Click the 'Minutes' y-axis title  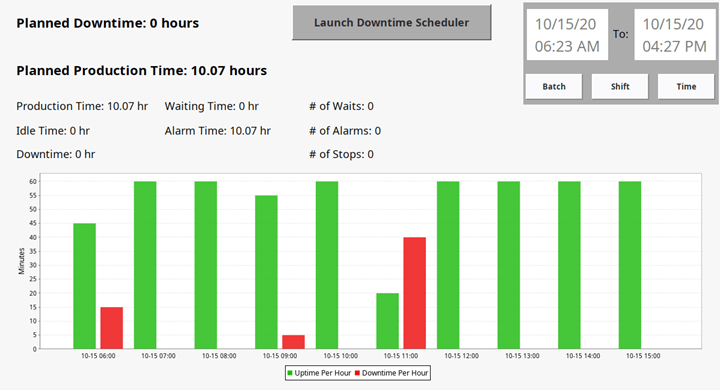[21, 261]
